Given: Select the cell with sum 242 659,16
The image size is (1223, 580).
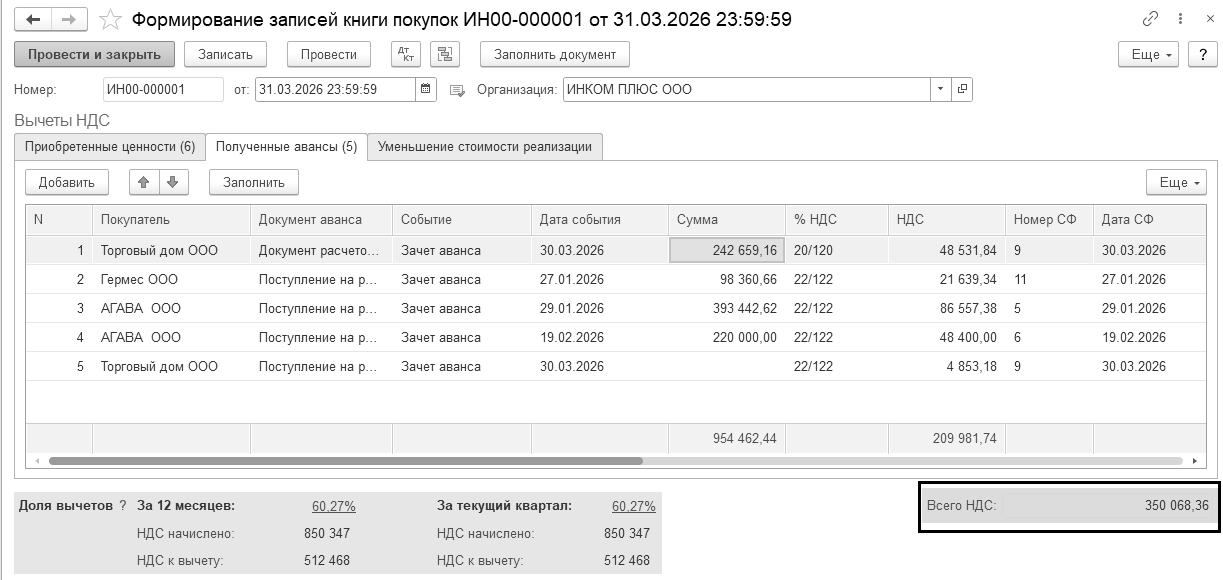Looking at the screenshot, I should tap(726, 250).
